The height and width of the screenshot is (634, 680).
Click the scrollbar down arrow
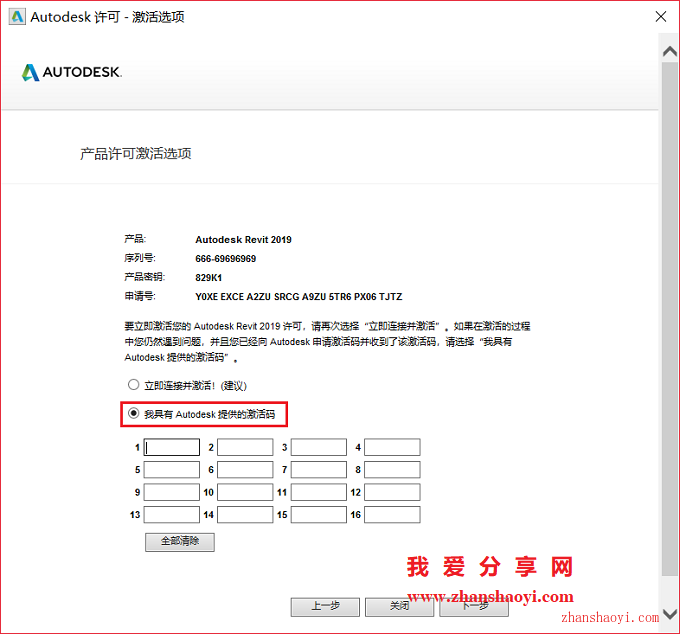point(670,614)
